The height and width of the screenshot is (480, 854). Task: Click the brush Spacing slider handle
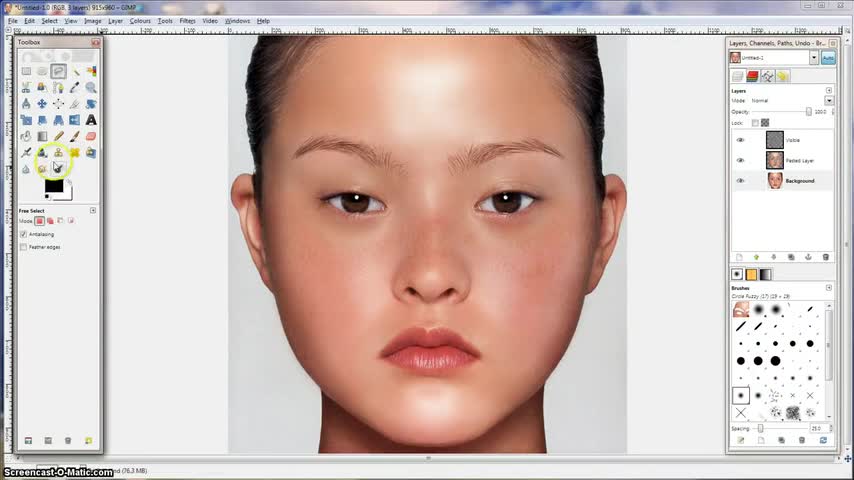pos(760,429)
